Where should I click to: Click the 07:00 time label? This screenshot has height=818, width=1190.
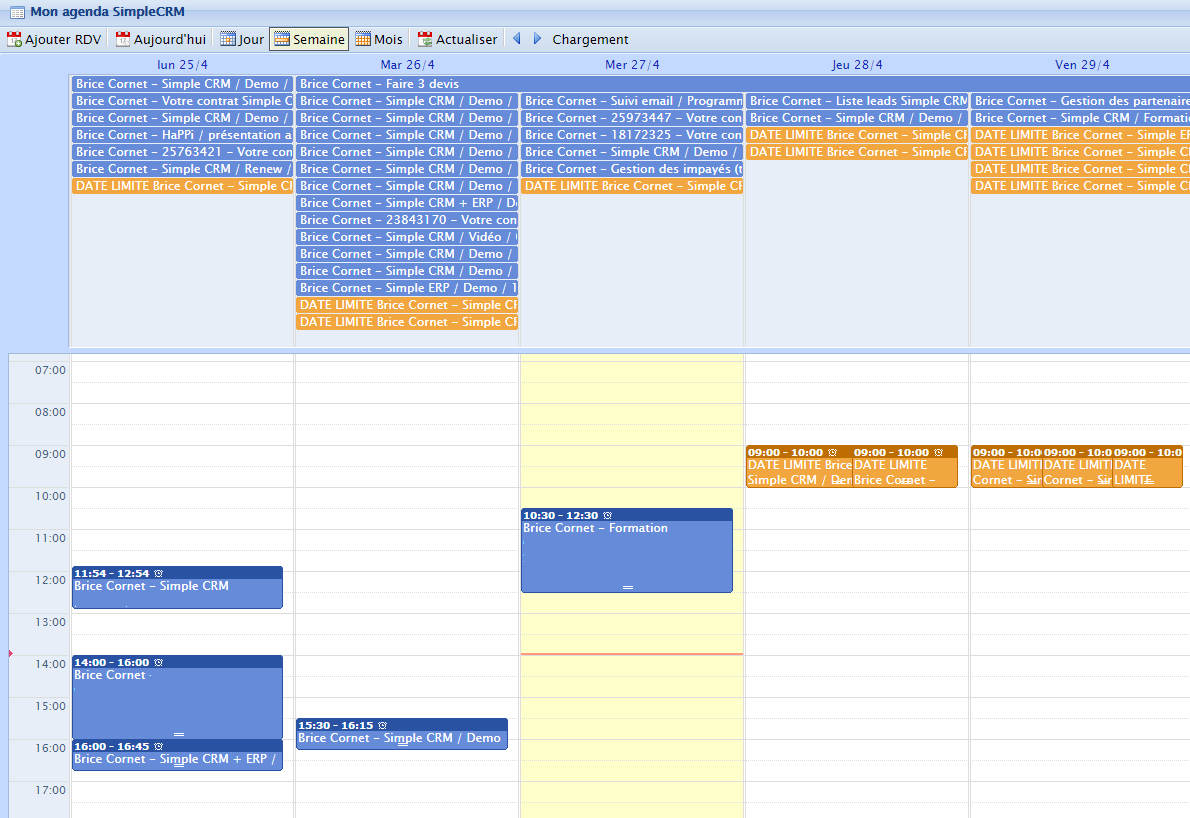50,370
